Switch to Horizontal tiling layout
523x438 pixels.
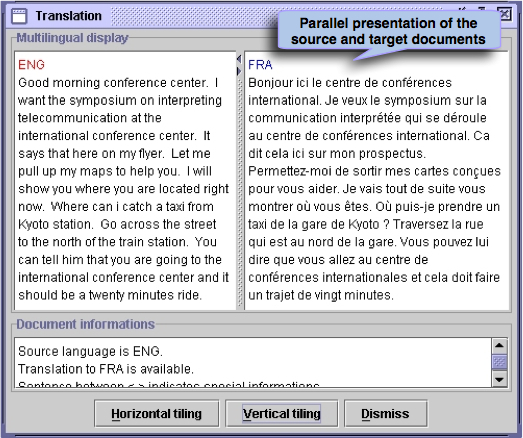pyautogui.click(x=157, y=414)
